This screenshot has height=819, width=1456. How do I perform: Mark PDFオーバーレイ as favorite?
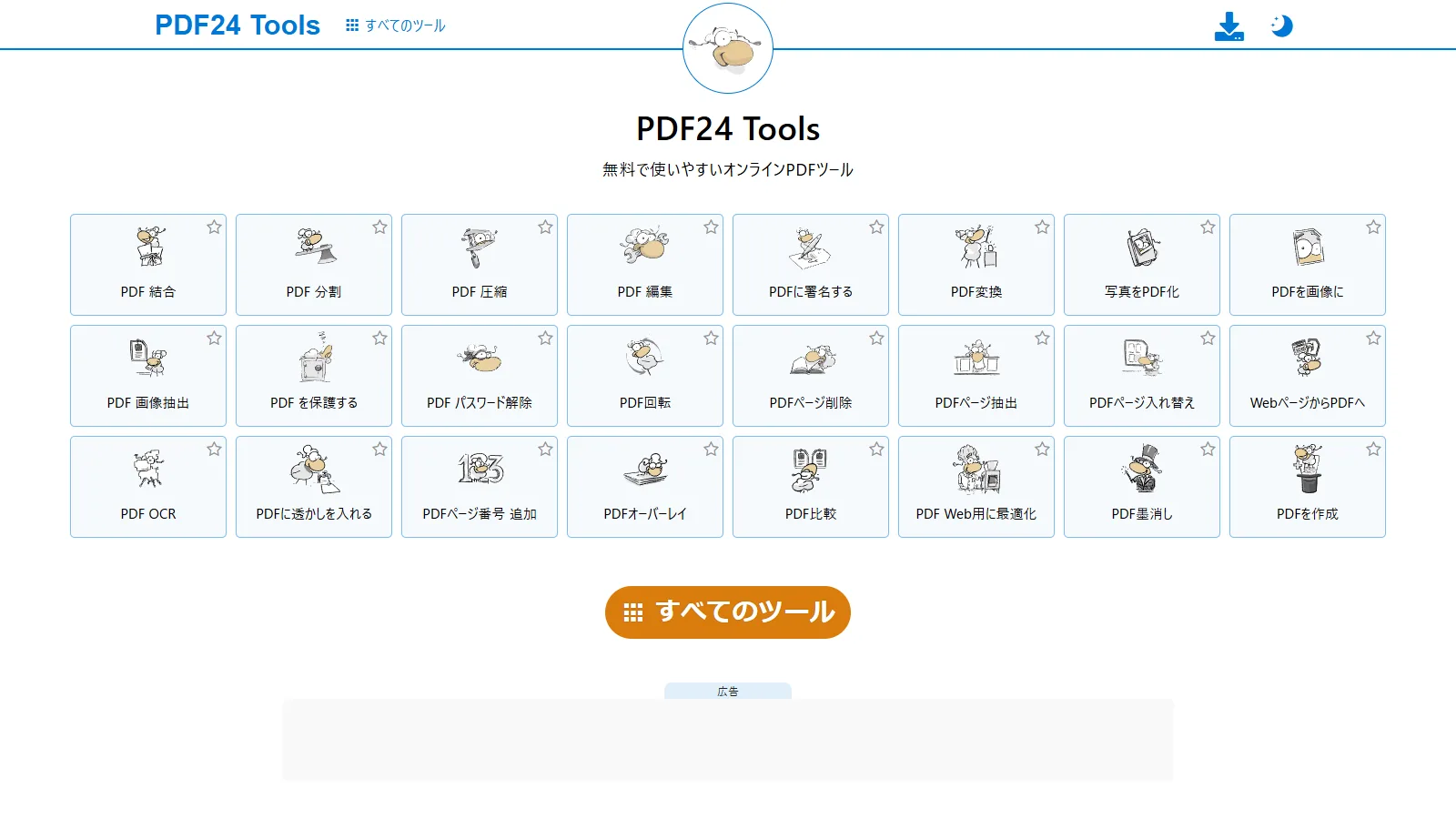[711, 450]
